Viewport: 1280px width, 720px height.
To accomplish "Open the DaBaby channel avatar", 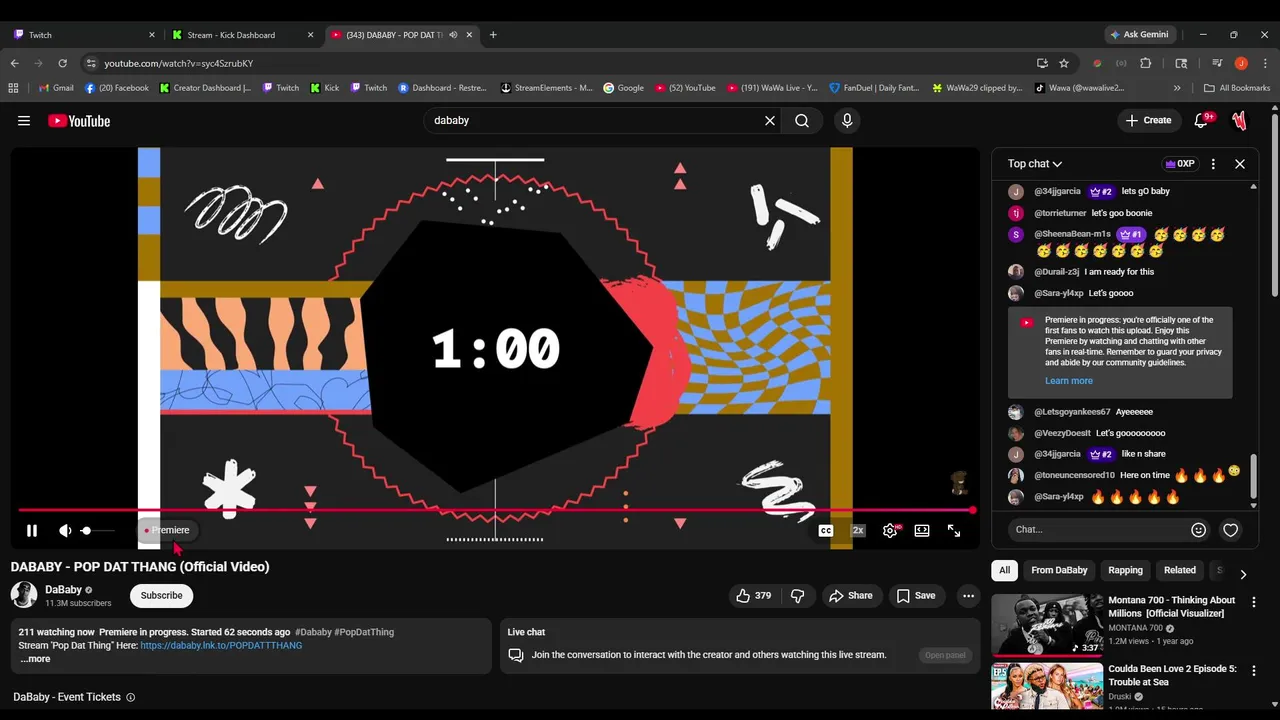I will pos(24,595).
